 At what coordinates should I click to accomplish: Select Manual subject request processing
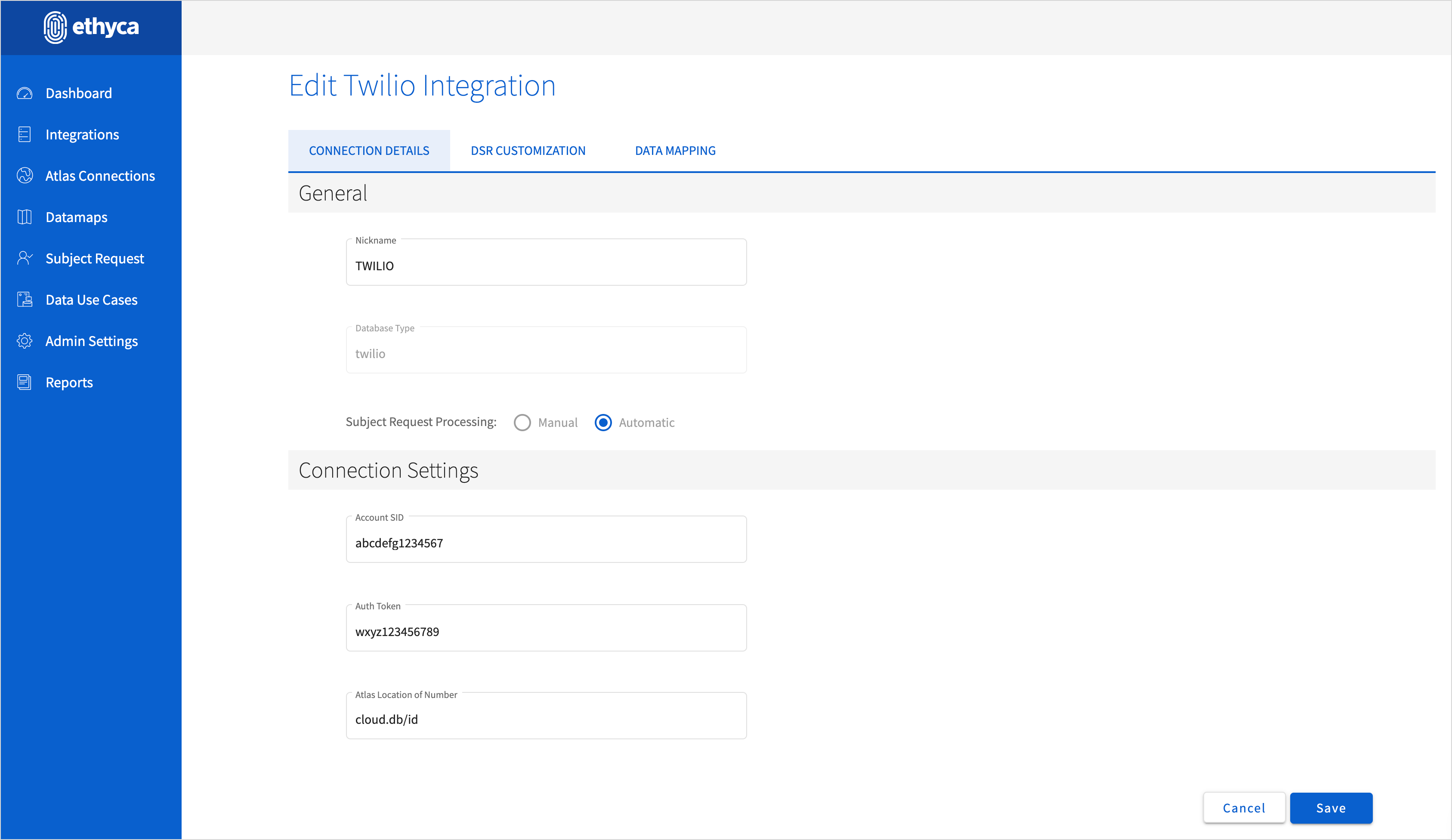click(x=522, y=423)
